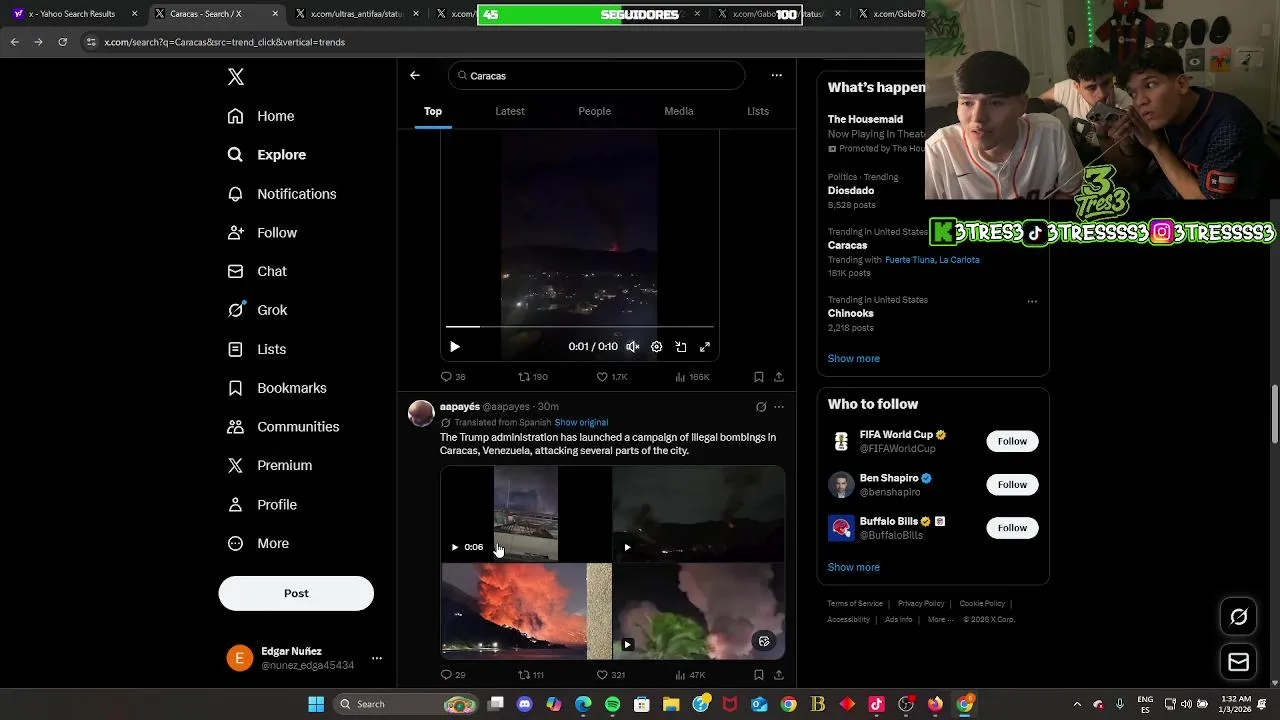Repost aapayés post with 111 reposts

click(530, 675)
